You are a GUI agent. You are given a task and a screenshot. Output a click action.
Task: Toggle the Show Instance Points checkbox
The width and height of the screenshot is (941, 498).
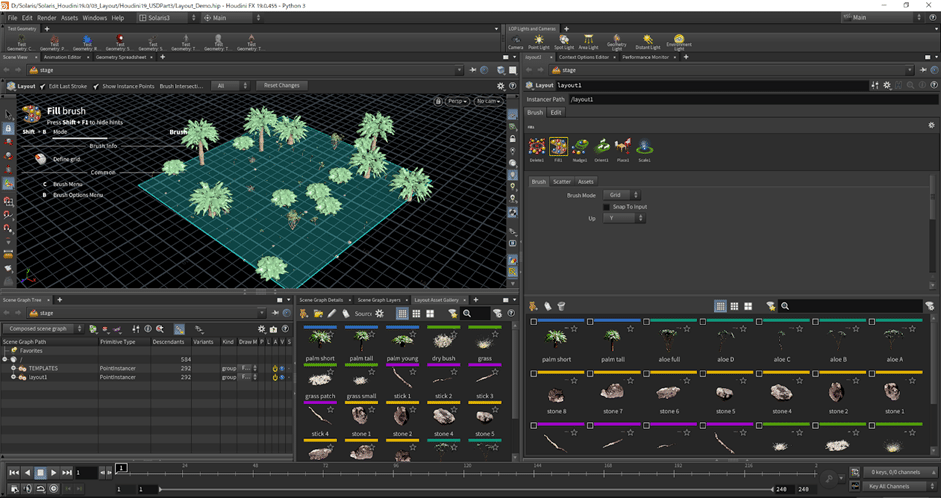(x=97, y=86)
